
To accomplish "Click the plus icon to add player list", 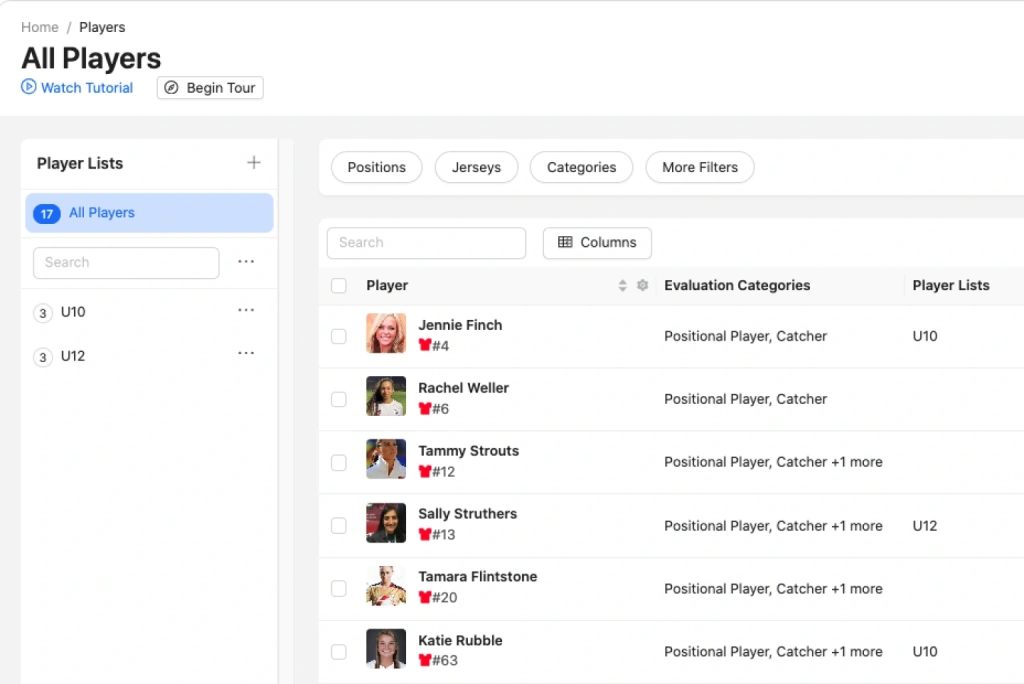I will pyautogui.click(x=253, y=163).
